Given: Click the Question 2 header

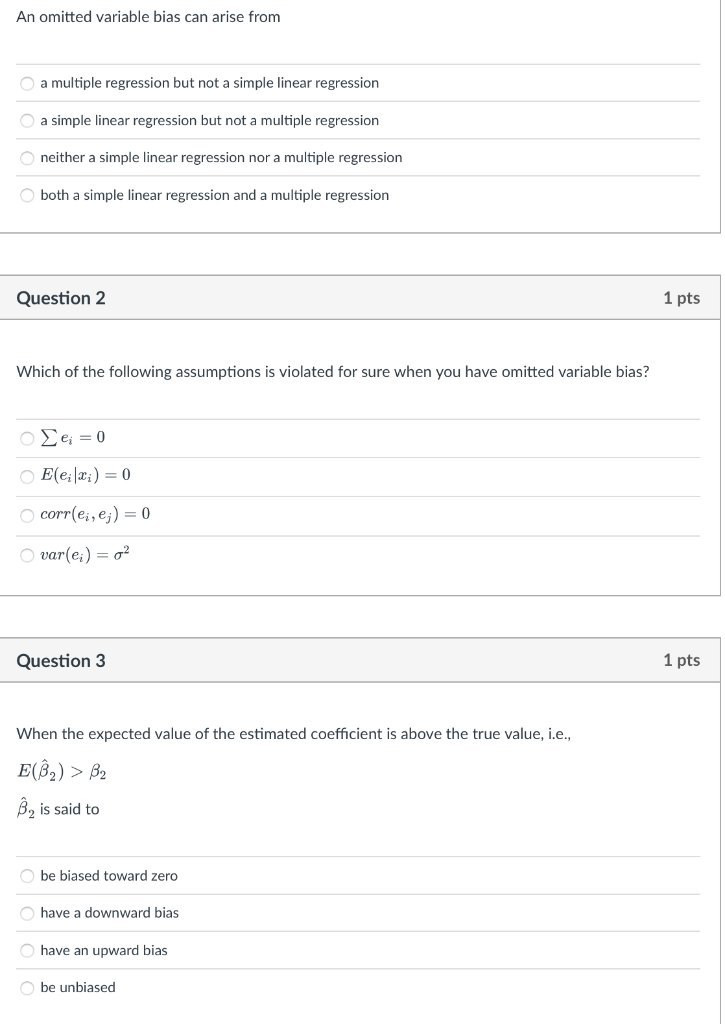Looking at the screenshot, I should pyautogui.click(x=60, y=297).
